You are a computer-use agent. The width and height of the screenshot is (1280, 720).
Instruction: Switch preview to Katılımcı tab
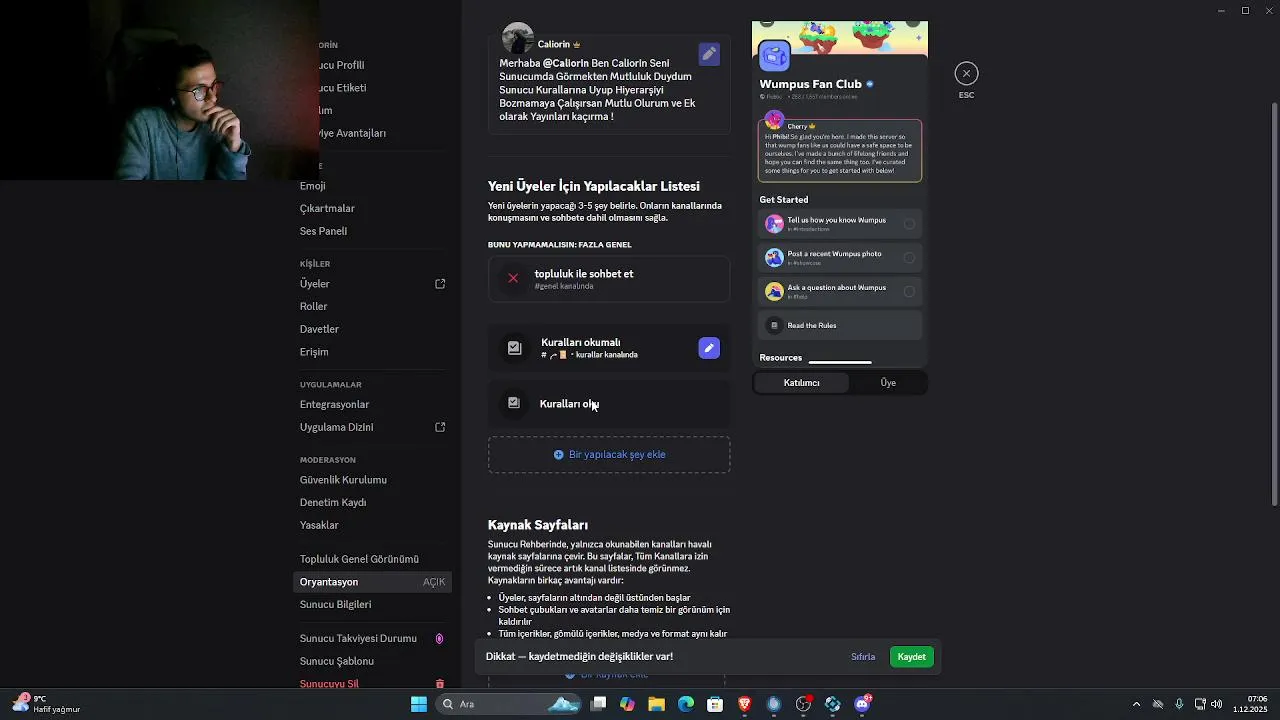[x=801, y=383]
